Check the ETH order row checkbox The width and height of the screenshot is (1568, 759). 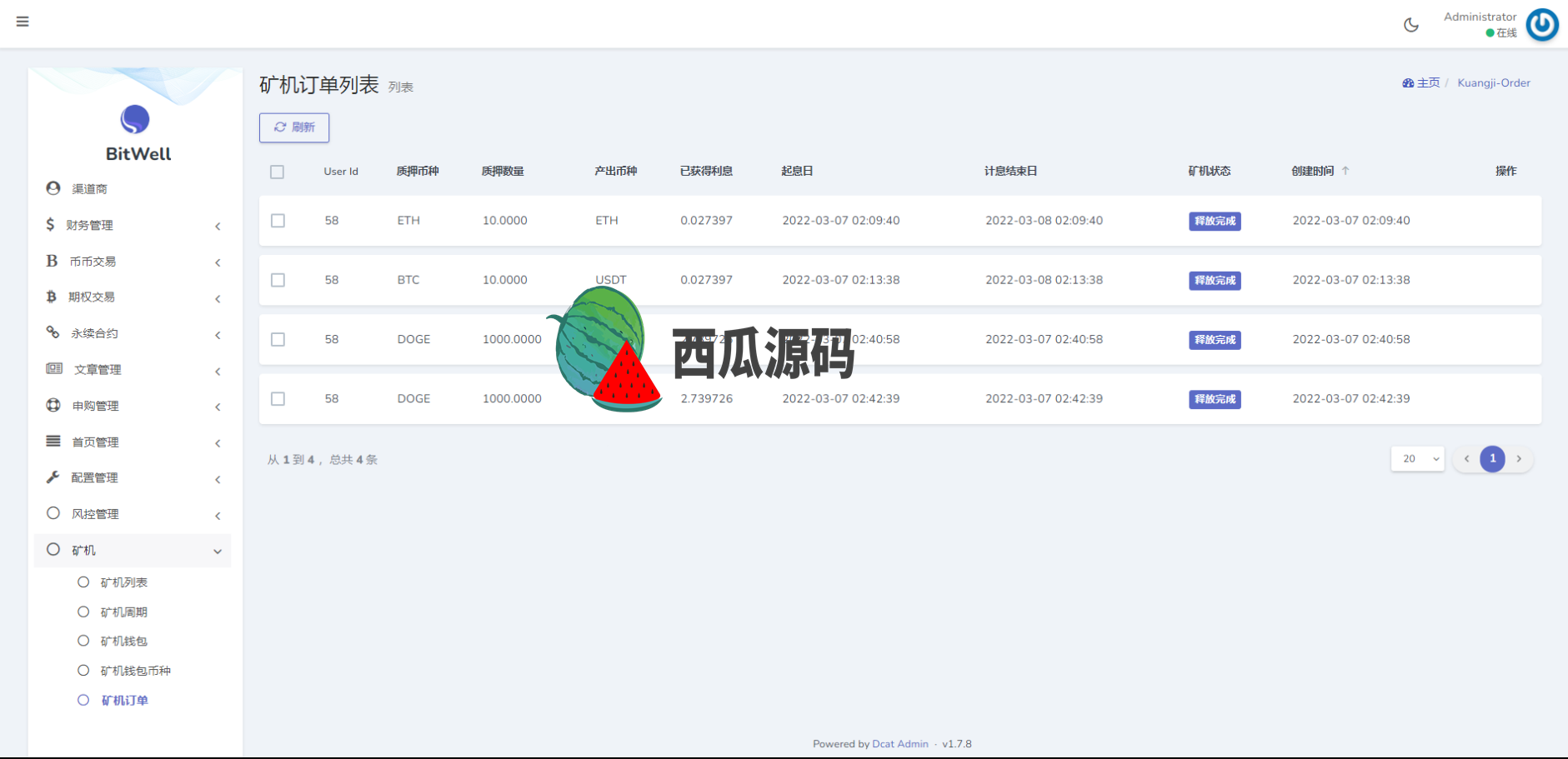[x=278, y=221]
